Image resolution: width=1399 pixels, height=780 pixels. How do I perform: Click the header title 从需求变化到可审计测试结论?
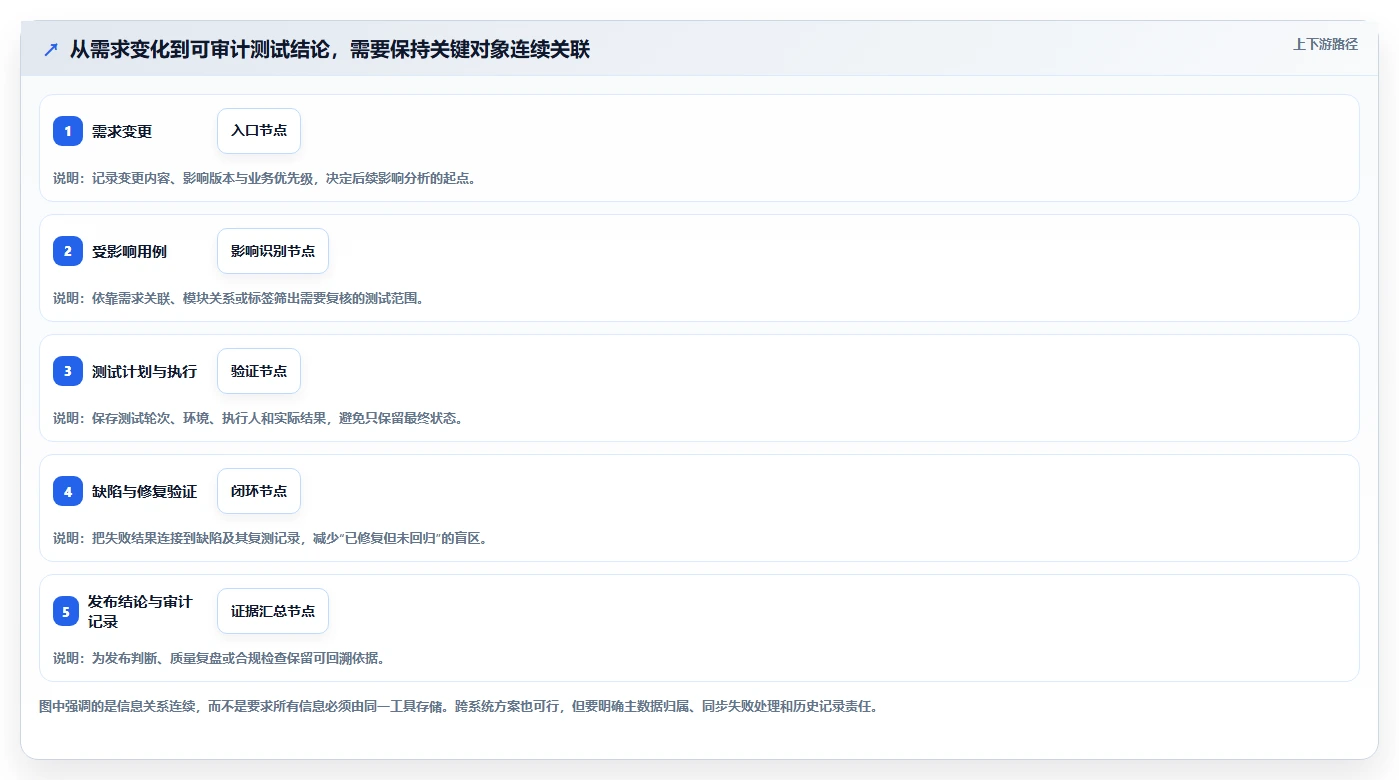[x=330, y=49]
